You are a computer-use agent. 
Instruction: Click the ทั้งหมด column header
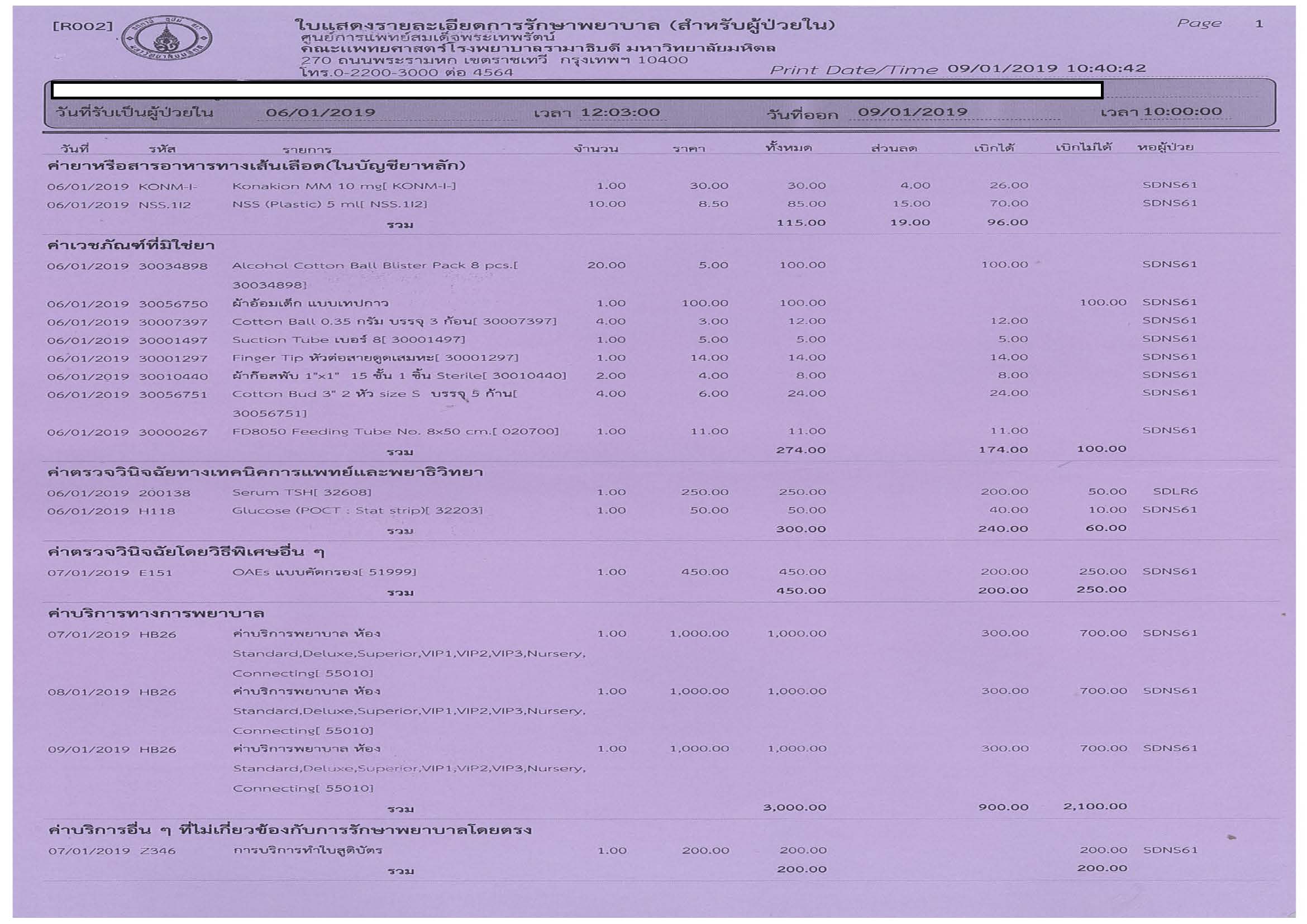click(789, 147)
